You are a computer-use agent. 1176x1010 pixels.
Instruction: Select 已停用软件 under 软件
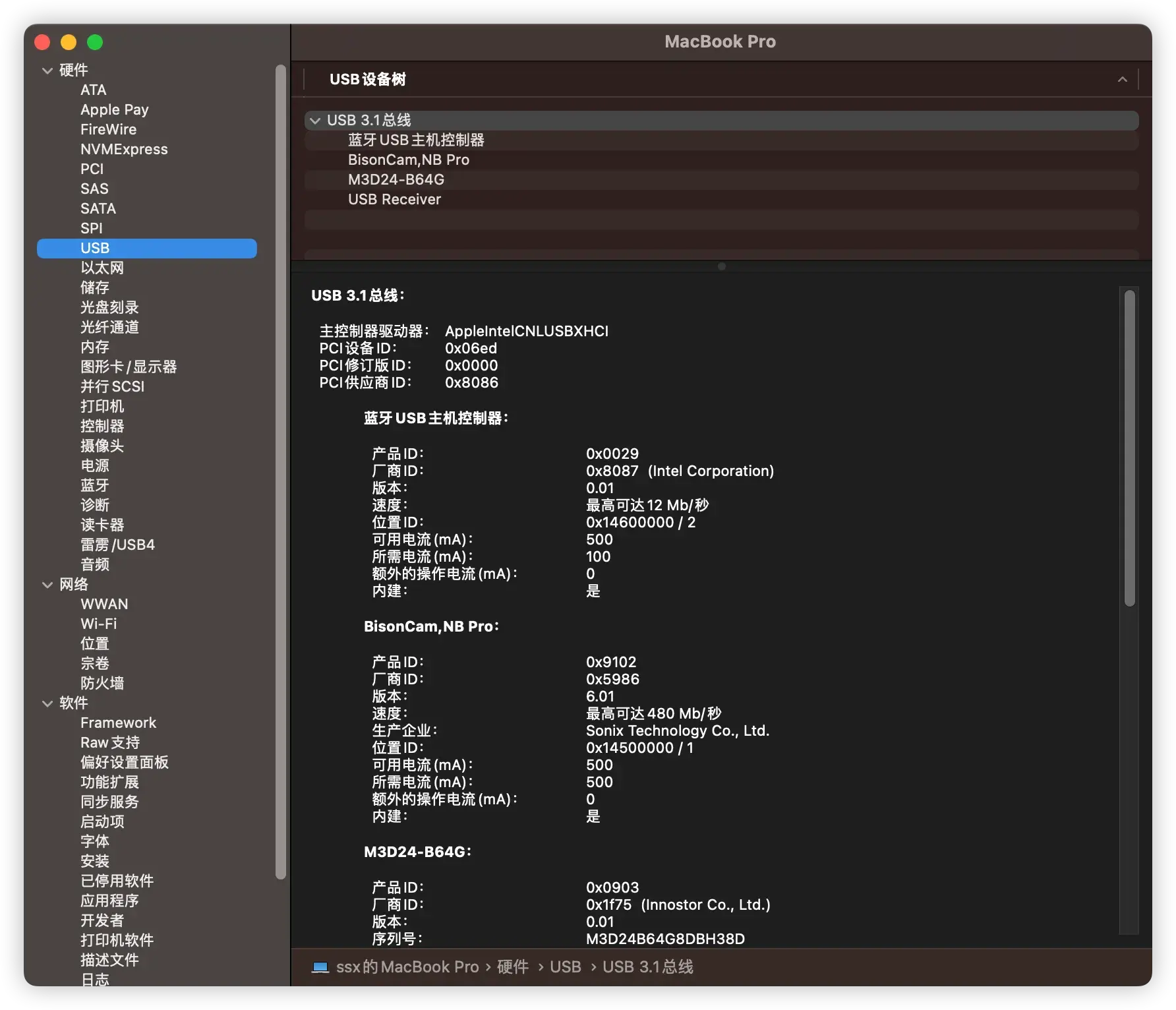(x=117, y=881)
